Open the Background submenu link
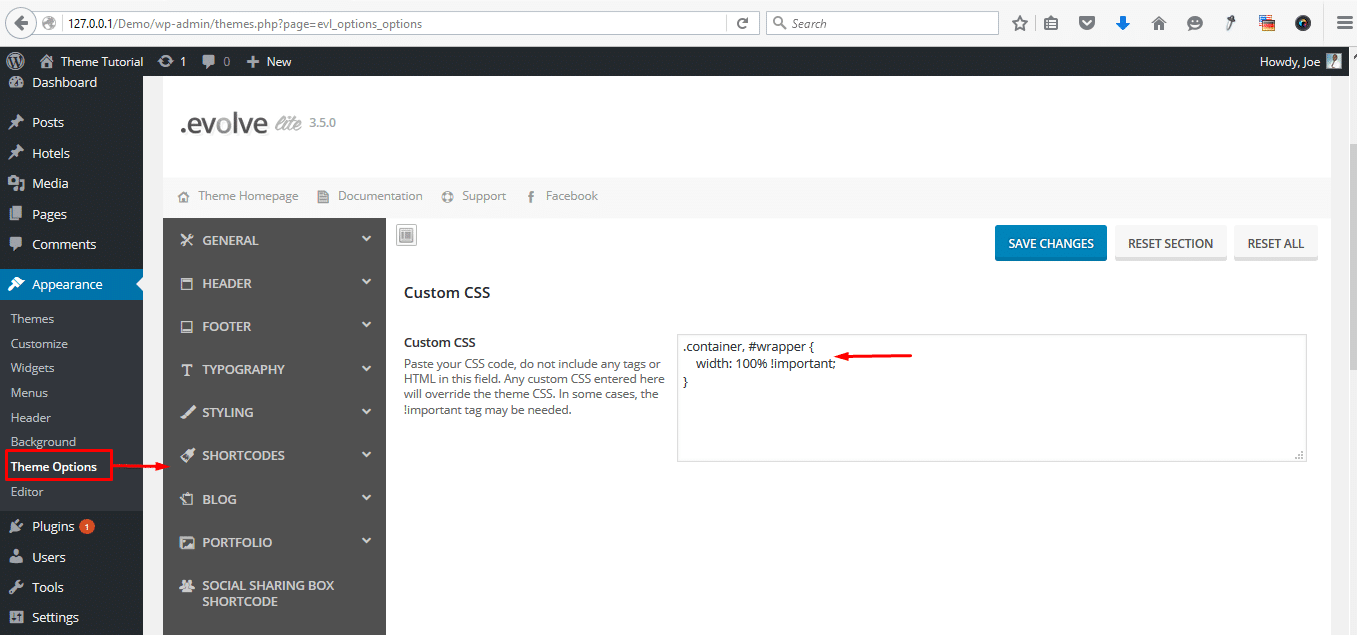Image resolution: width=1357 pixels, height=635 pixels. click(x=43, y=442)
